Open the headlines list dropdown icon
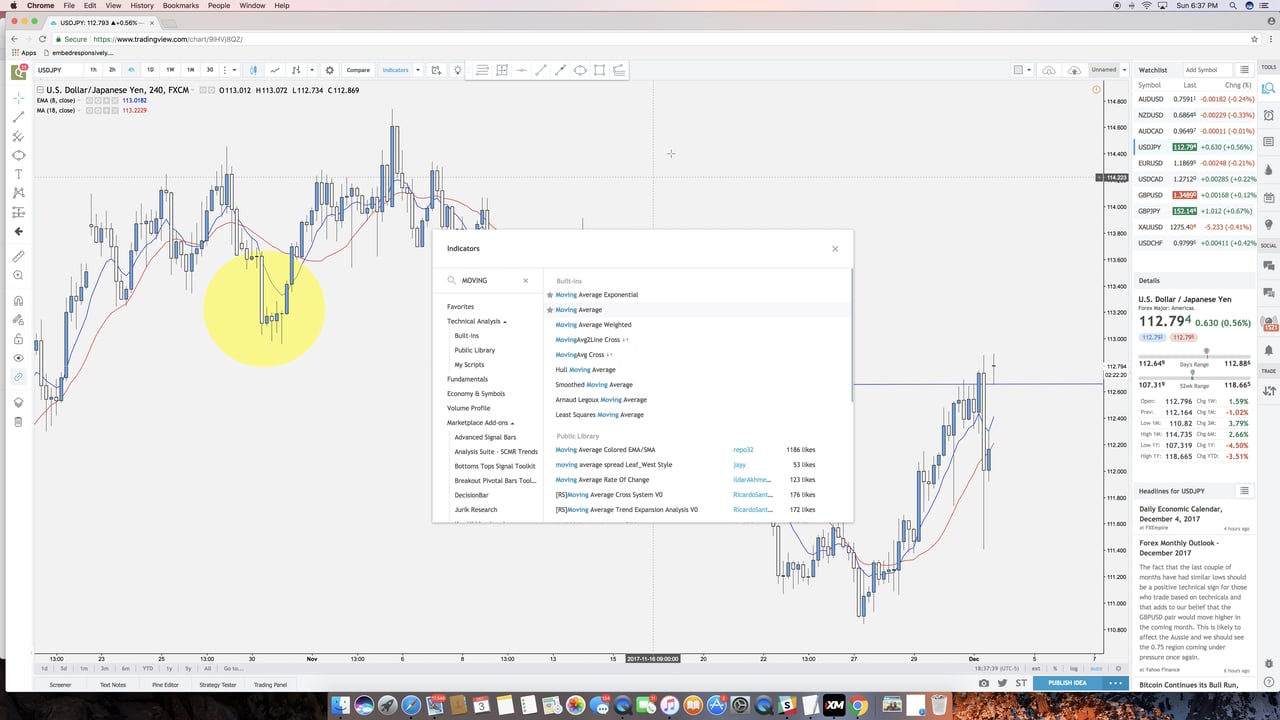 pyautogui.click(x=1244, y=491)
